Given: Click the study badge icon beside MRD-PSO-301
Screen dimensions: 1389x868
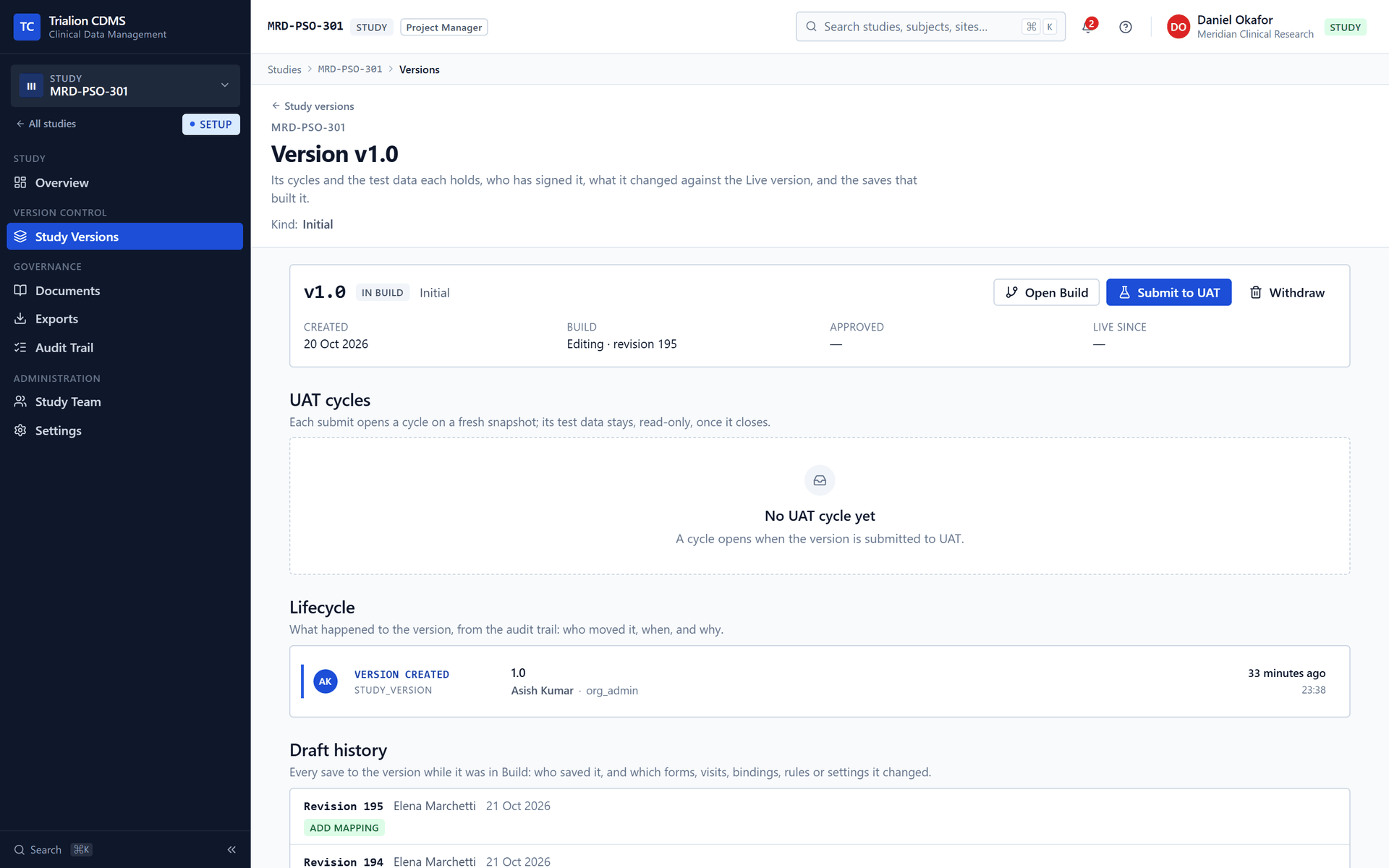Looking at the screenshot, I should [31, 86].
